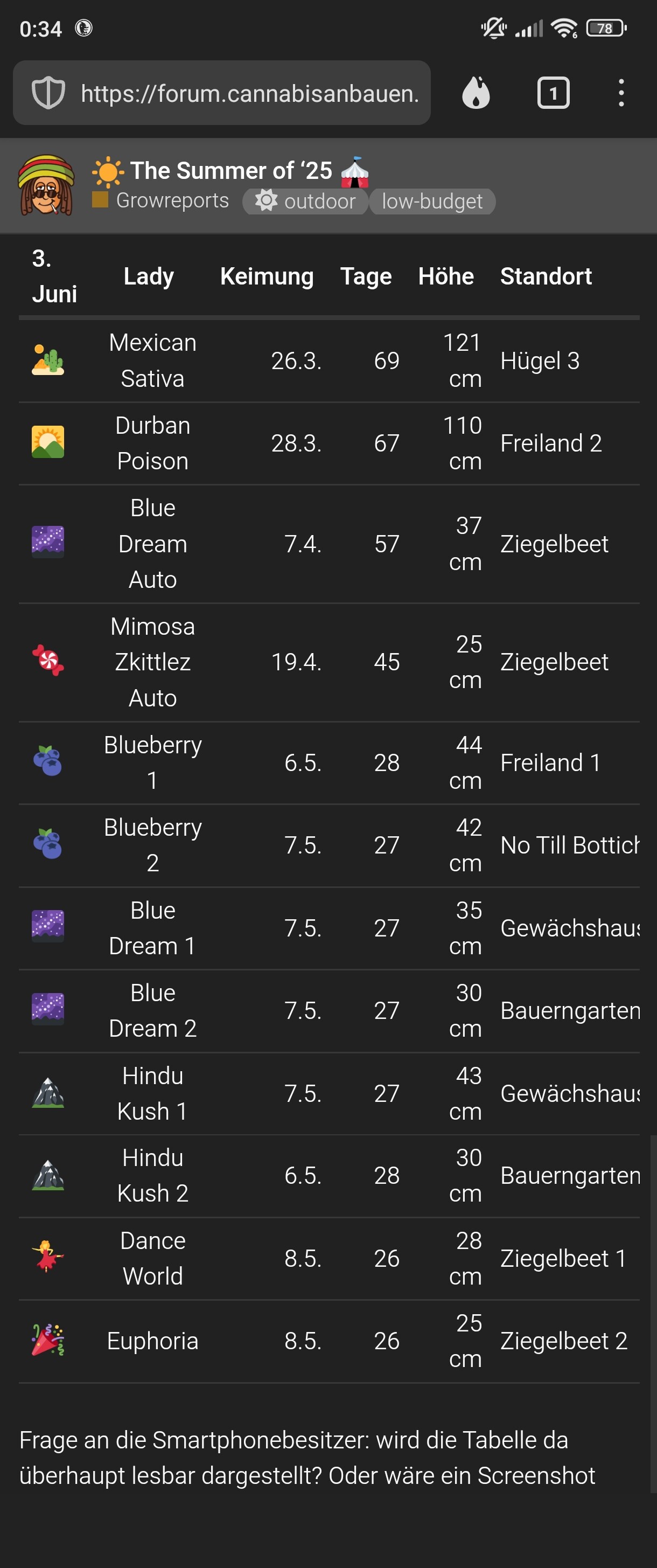Image resolution: width=657 pixels, height=1568 pixels.
Task: Tap the URL address bar
Action: (249, 93)
